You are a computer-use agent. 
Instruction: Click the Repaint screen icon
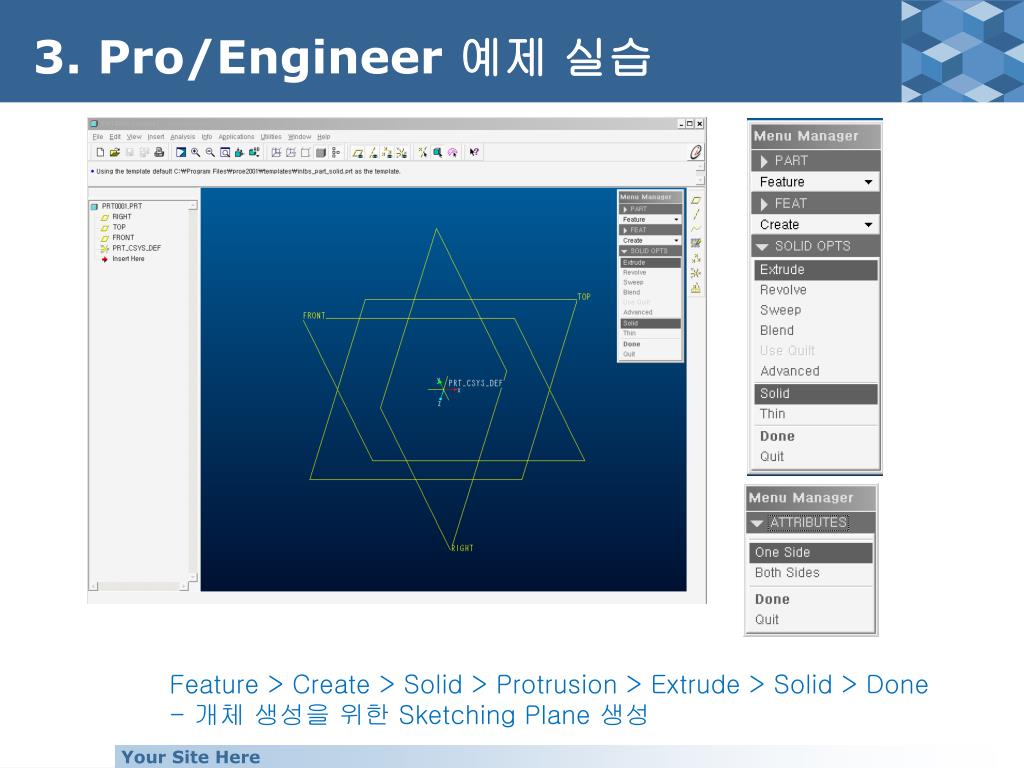click(x=181, y=152)
